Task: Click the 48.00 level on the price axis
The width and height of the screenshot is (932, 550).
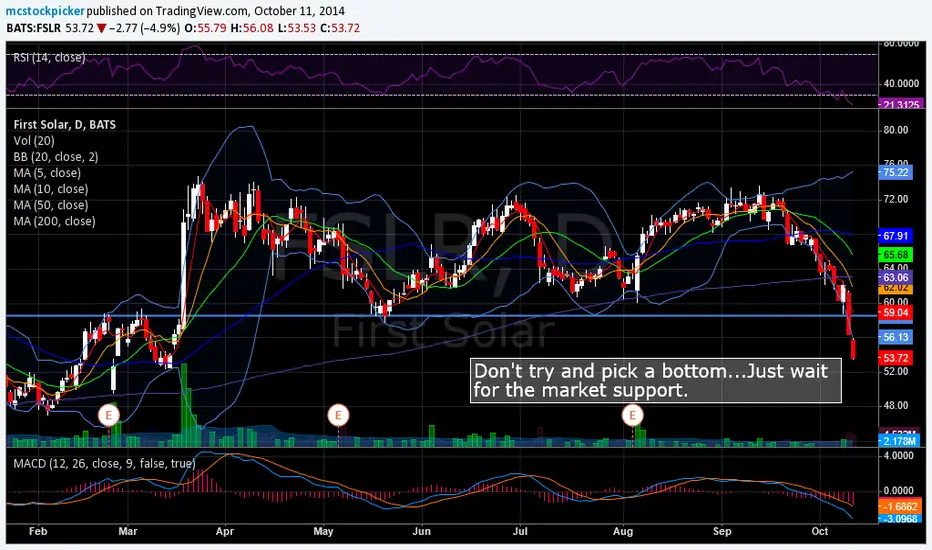Action: [896, 406]
